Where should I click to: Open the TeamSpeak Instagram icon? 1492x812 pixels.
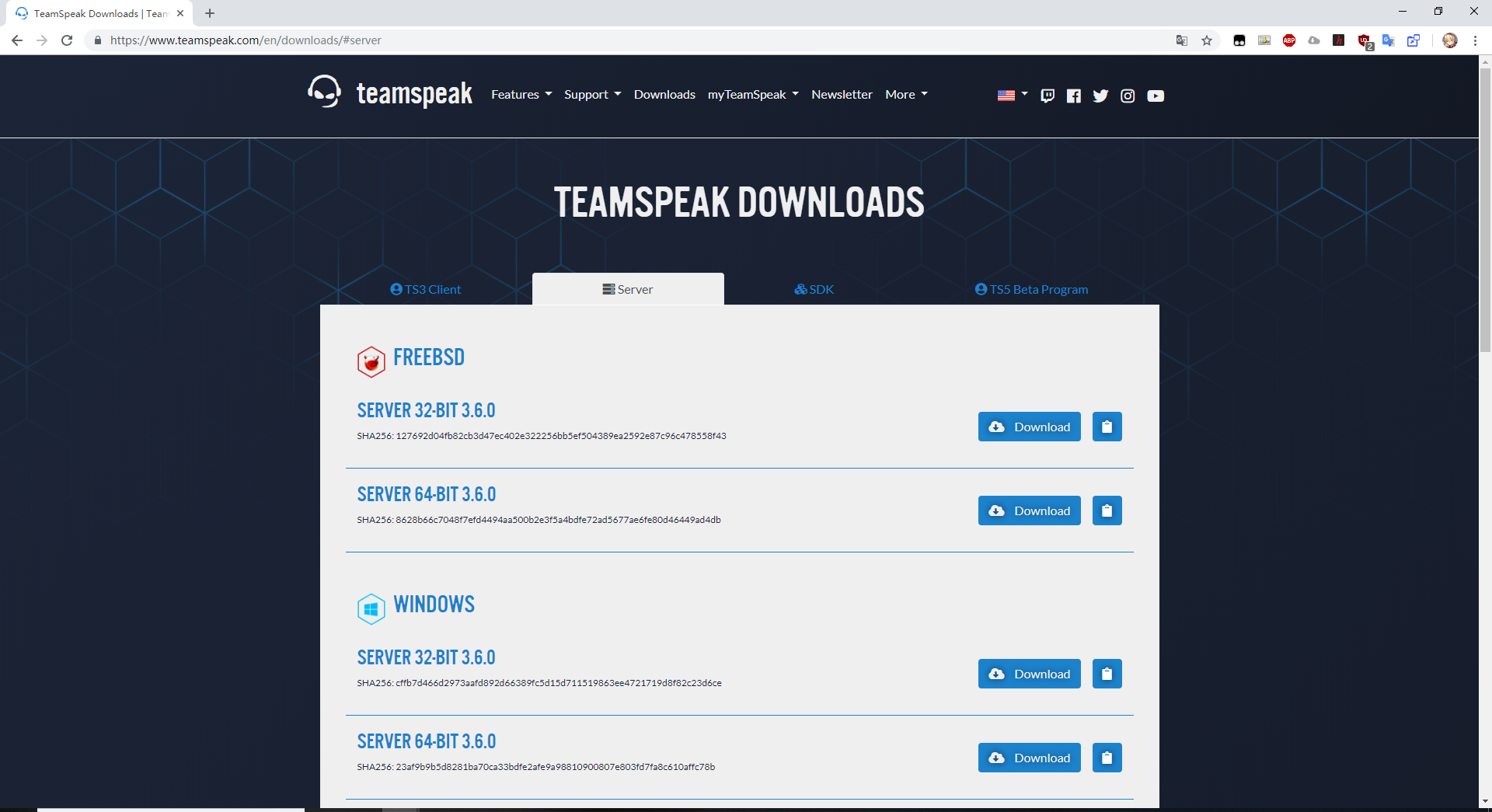tap(1128, 96)
